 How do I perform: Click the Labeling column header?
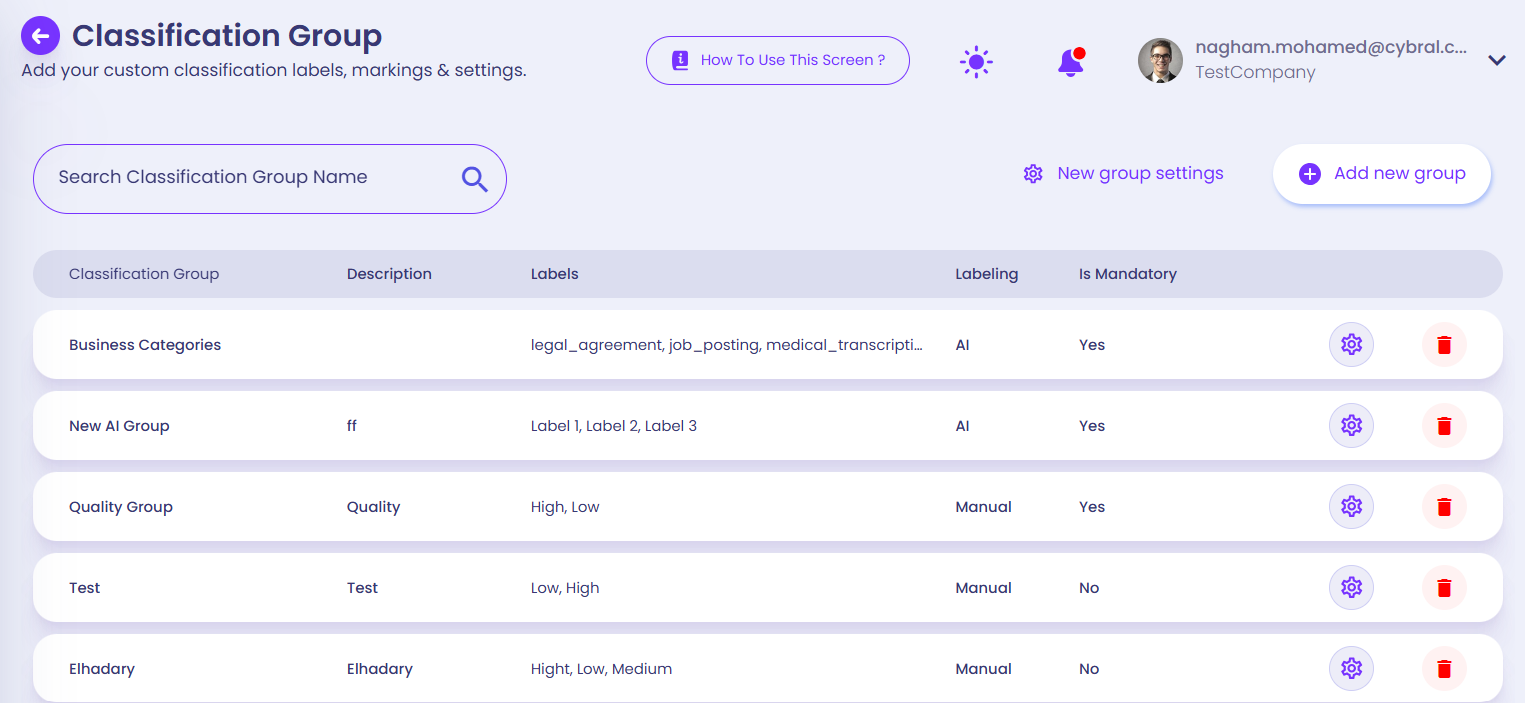pyautogui.click(x=986, y=274)
